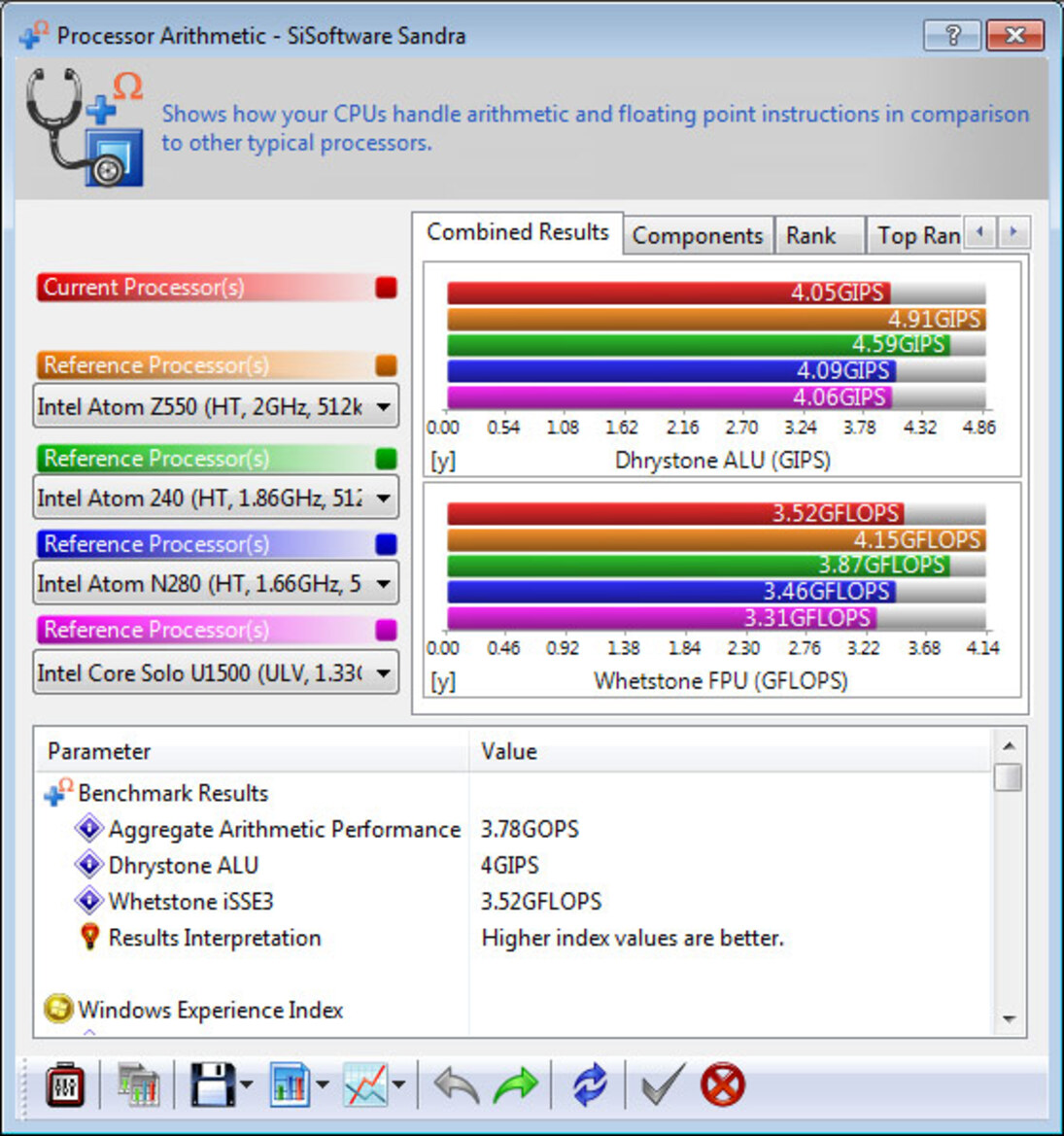Click the orange 4.91GIPS Dhrystone bar
The height and width of the screenshot is (1136, 1064).
(716, 320)
